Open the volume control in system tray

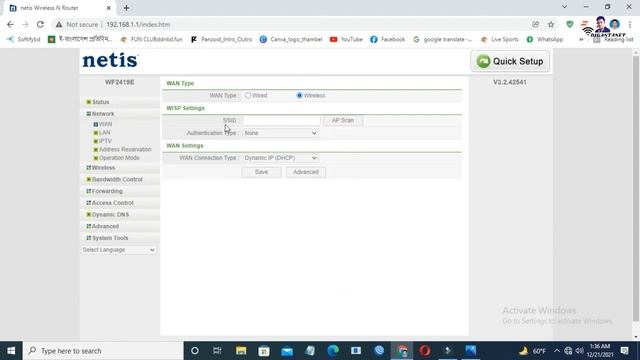(x=579, y=351)
